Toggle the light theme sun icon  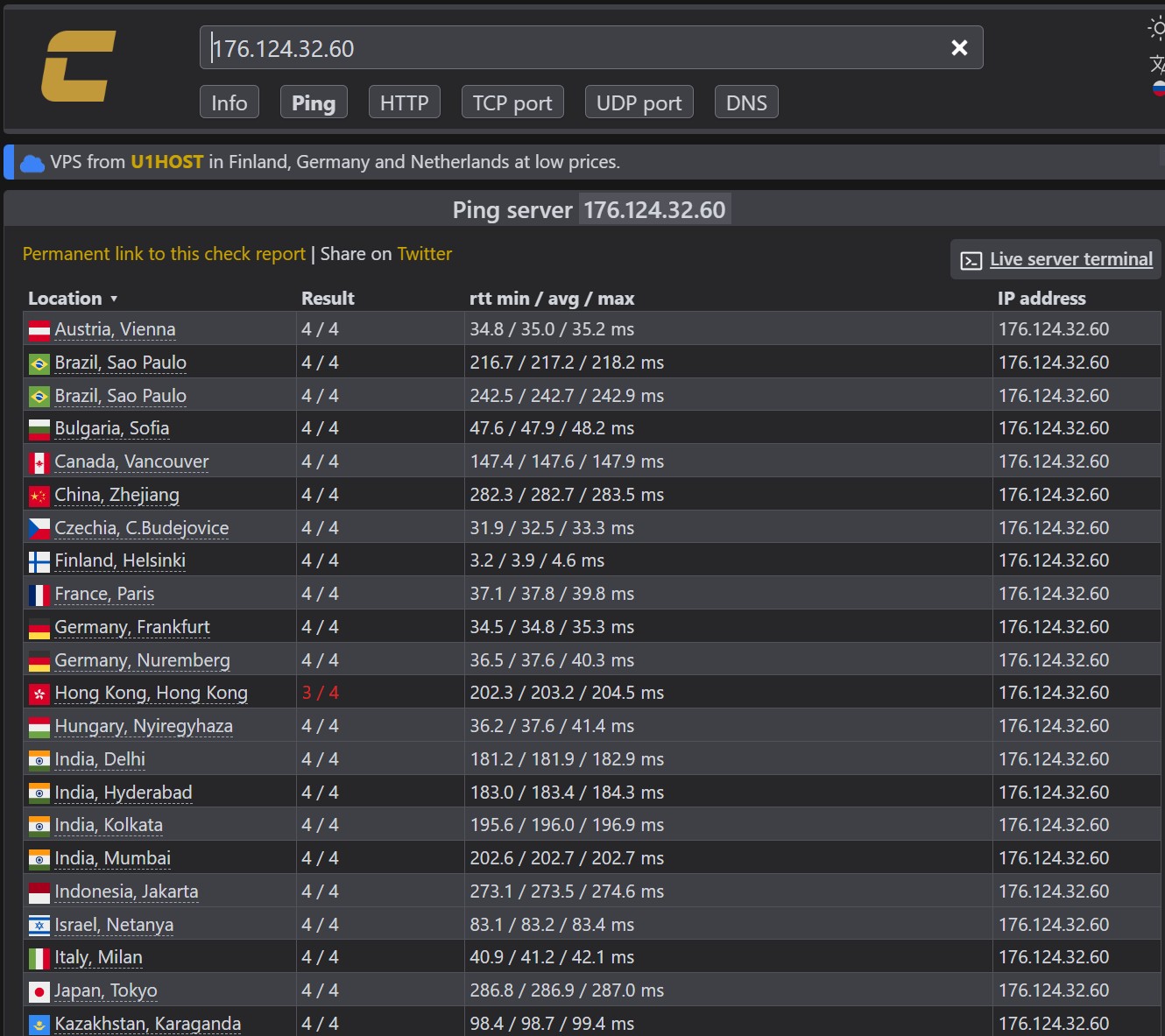point(1157,29)
